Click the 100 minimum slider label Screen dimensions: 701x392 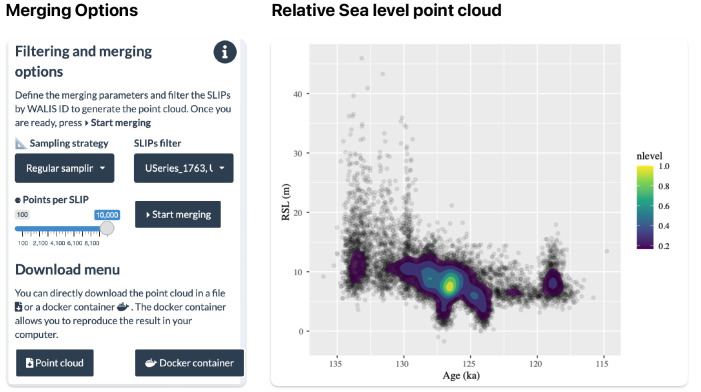(22, 215)
